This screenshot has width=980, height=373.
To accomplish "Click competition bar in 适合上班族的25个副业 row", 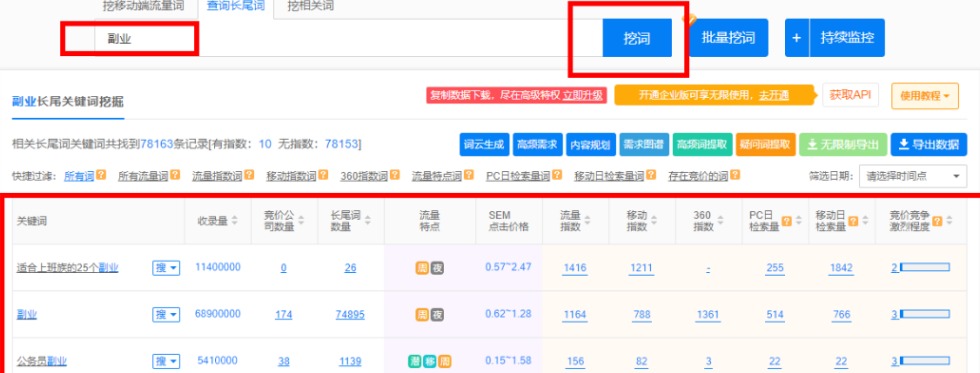I will click(924, 267).
